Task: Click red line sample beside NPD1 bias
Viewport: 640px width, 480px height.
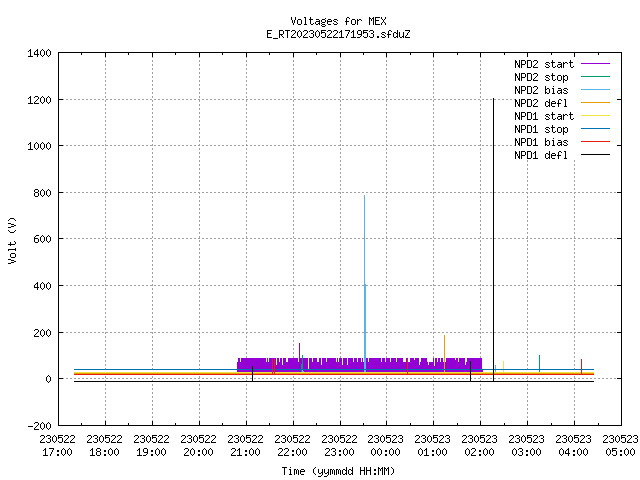Action: [x=595, y=142]
